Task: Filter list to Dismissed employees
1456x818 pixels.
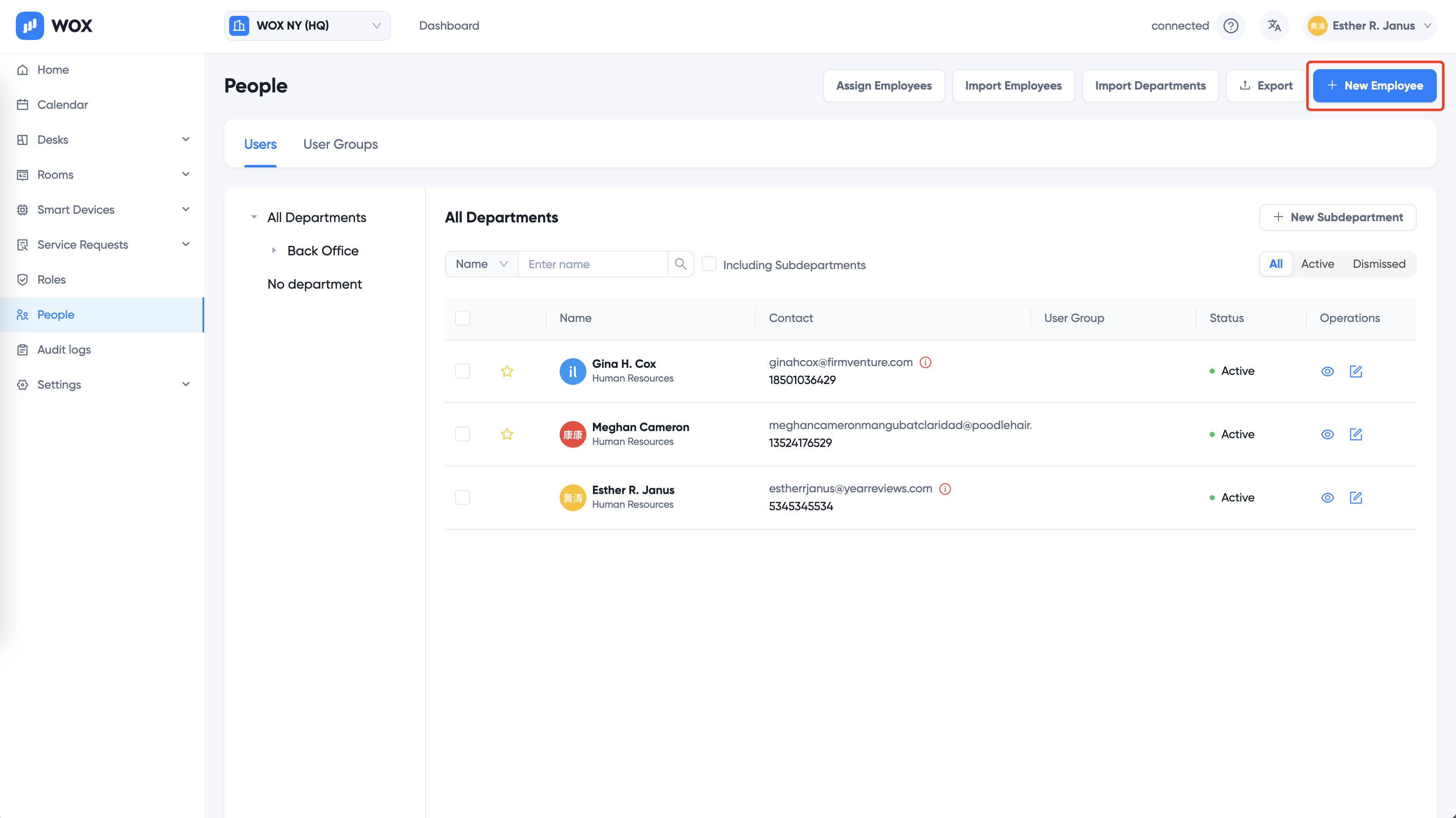Action: click(x=1379, y=264)
